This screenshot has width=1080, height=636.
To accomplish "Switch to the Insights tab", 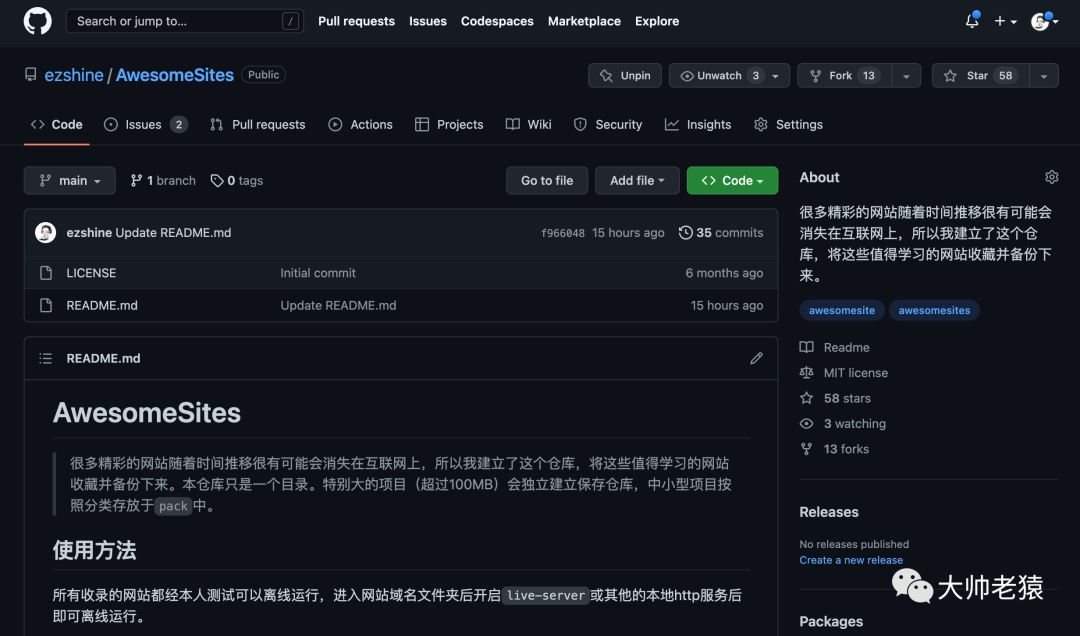I will 698,125.
